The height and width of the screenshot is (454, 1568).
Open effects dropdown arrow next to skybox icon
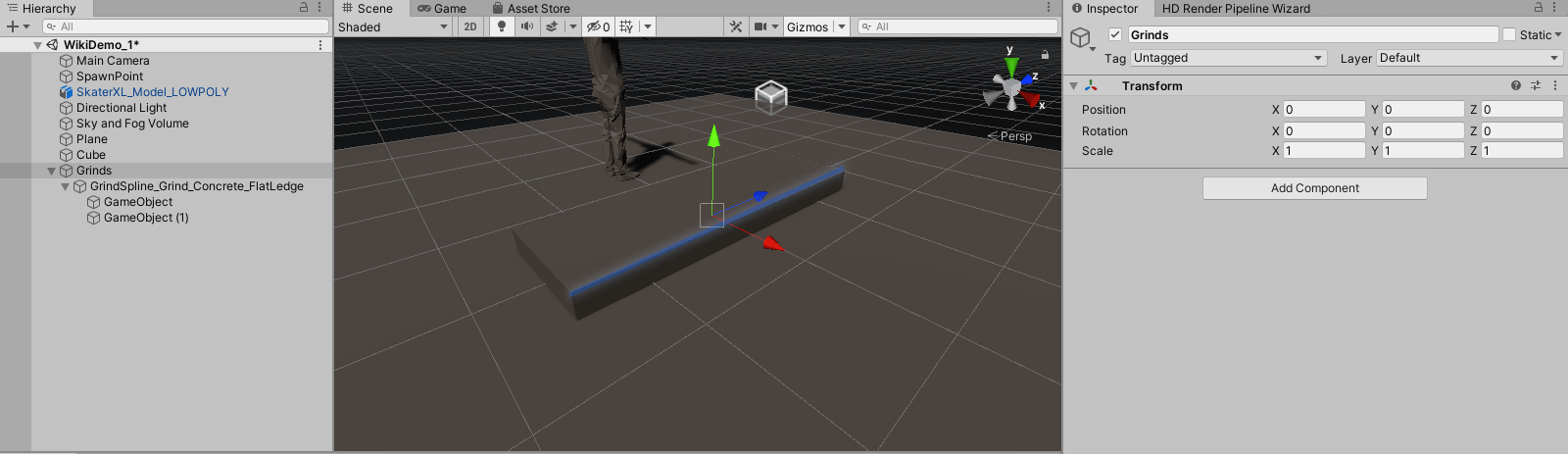(573, 26)
